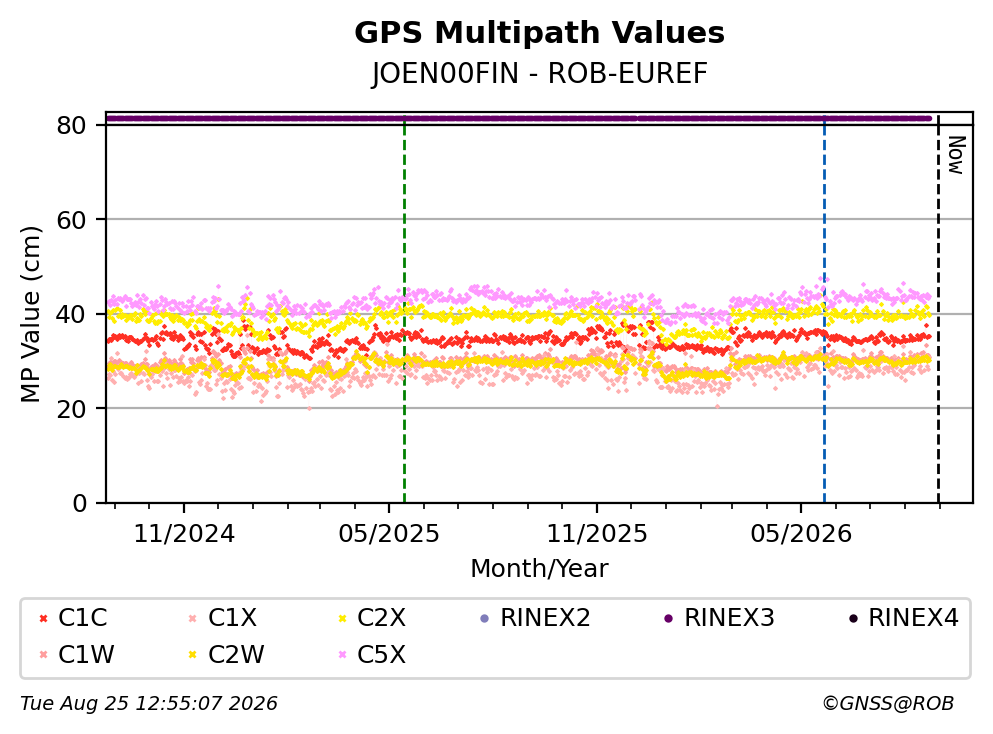
Task: Click the C1X pink legend marker
Action: coord(193,618)
